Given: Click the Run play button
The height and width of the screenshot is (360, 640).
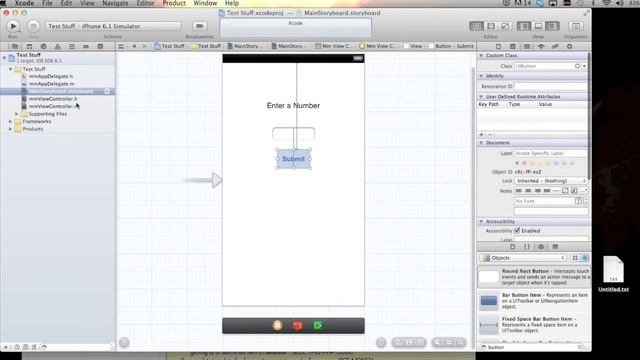Looking at the screenshot, I should pos(13,26).
